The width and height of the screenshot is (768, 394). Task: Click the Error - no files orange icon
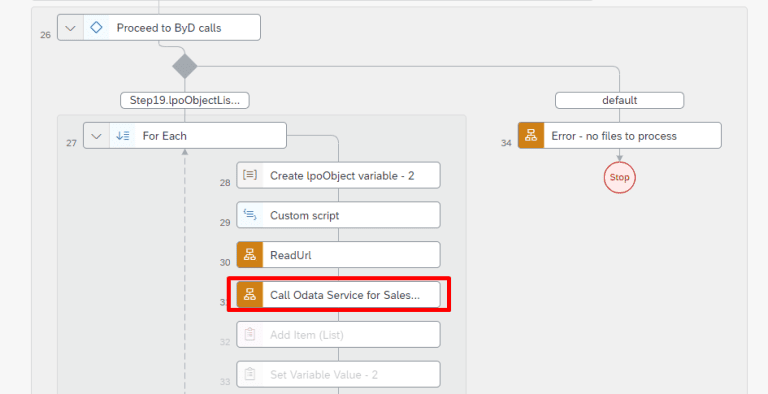pos(531,136)
